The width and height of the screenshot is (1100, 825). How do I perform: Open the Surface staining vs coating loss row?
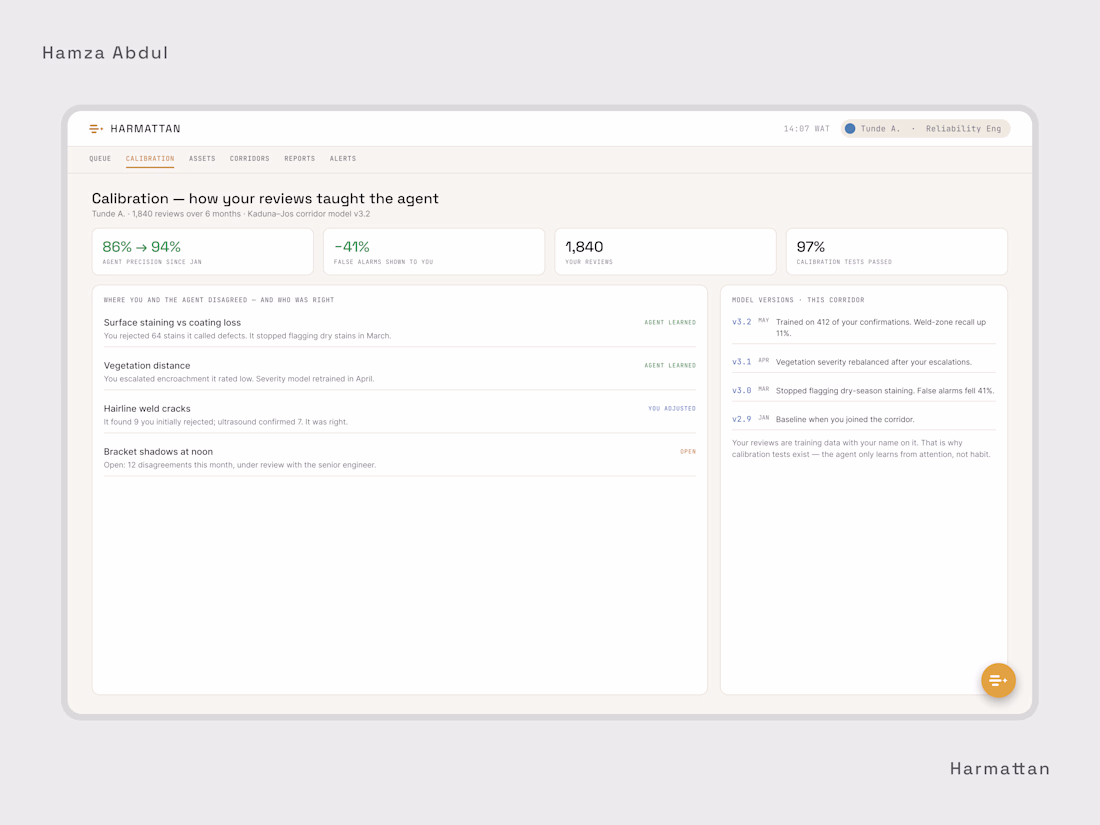(400, 329)
